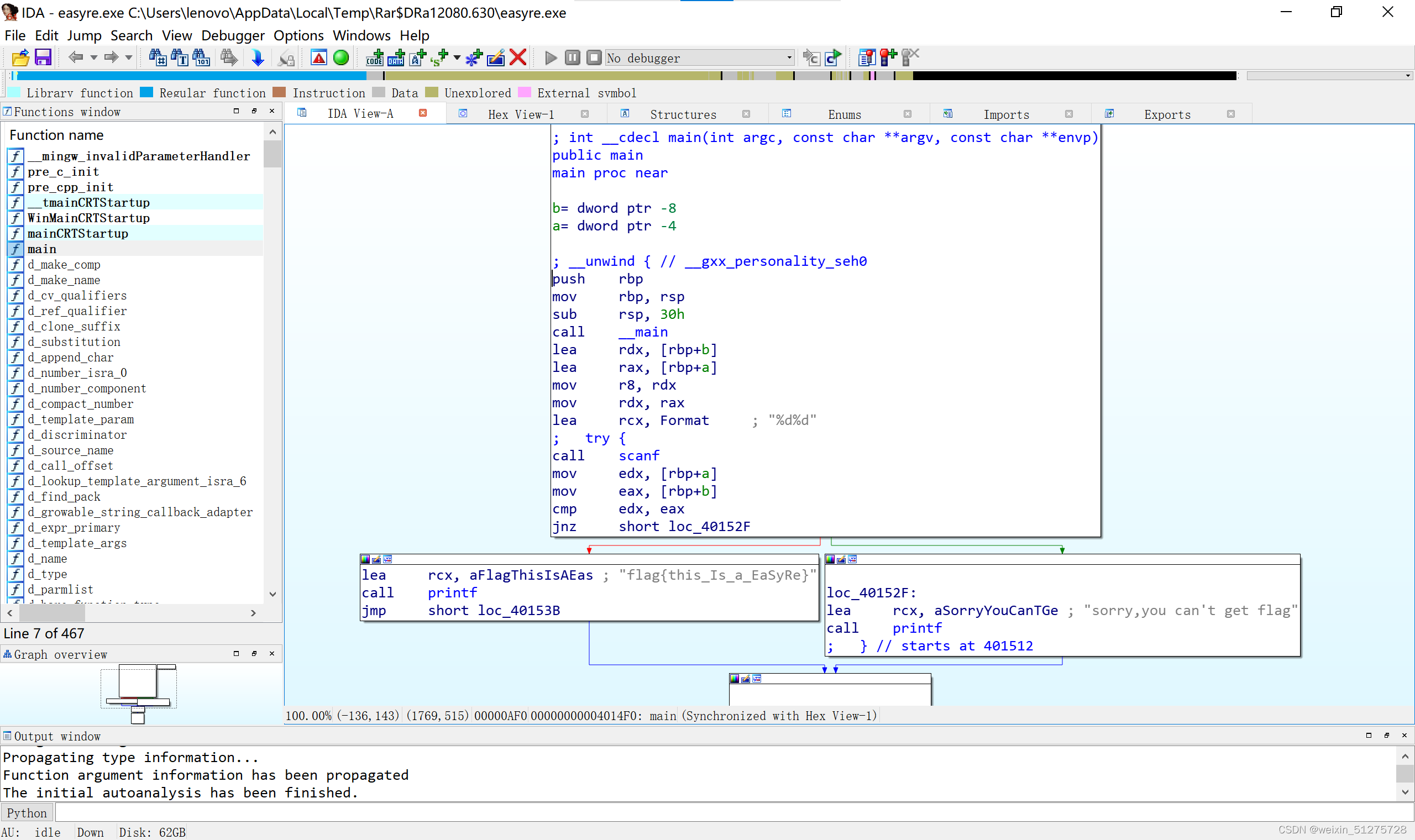
Task: Click the red X delete icon
Action: pos(518,57)
